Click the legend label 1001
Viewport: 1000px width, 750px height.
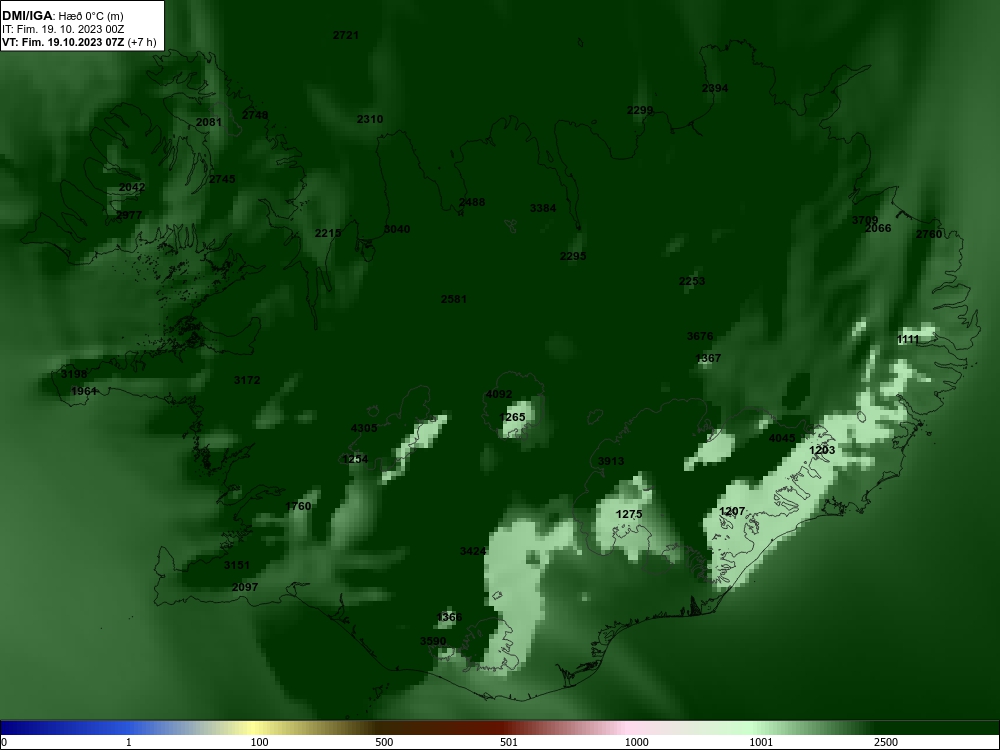[761, 742]
